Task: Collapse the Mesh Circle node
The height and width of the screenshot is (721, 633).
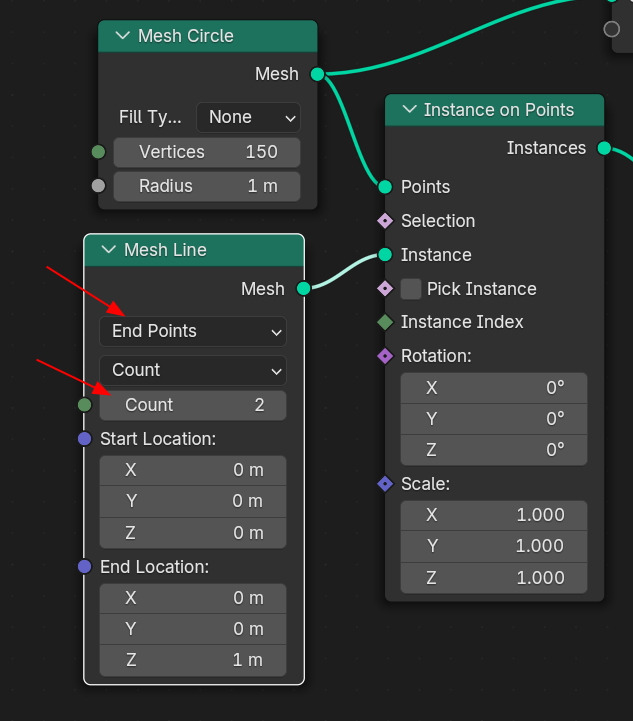Action: pyautogui.click(x=122, y=35)
